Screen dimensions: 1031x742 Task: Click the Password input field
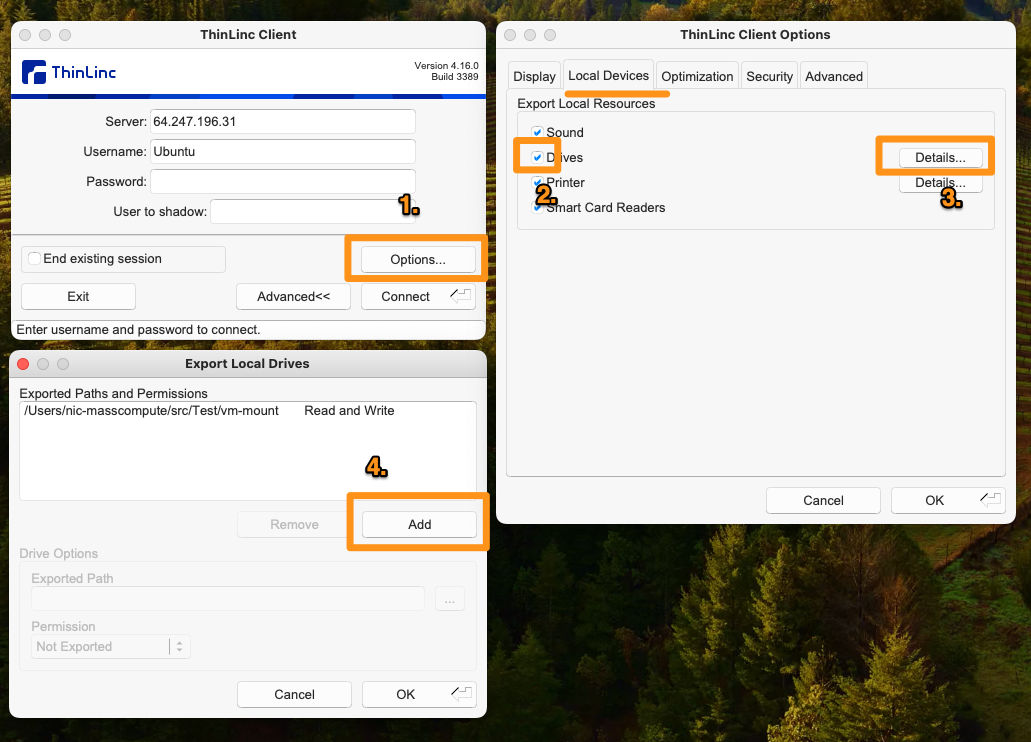(283, 182)
